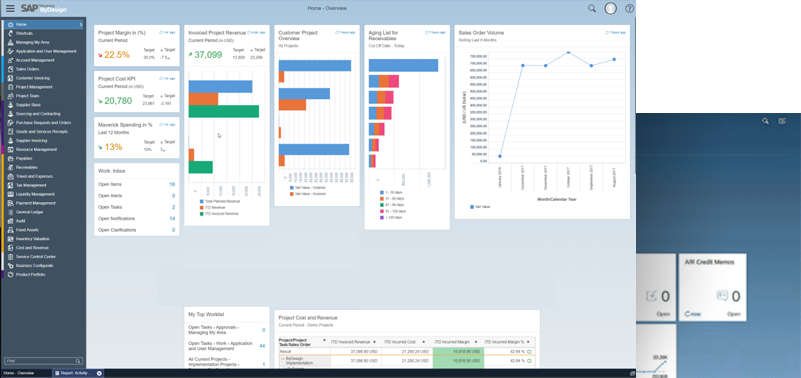Open the 16 Open Items link
Viewport: 801px width, 378px height.
[x=172, y=184]
